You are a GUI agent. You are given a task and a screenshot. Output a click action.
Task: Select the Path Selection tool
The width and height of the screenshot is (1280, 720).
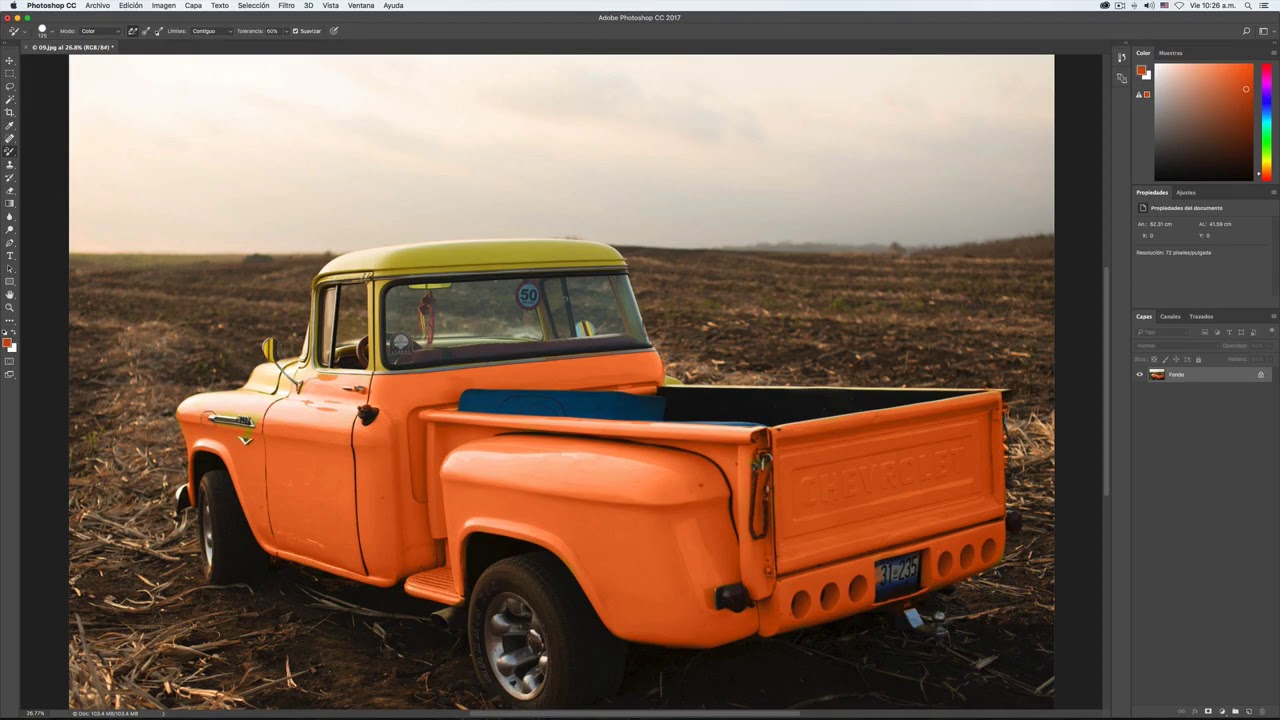tap(10, 268)
